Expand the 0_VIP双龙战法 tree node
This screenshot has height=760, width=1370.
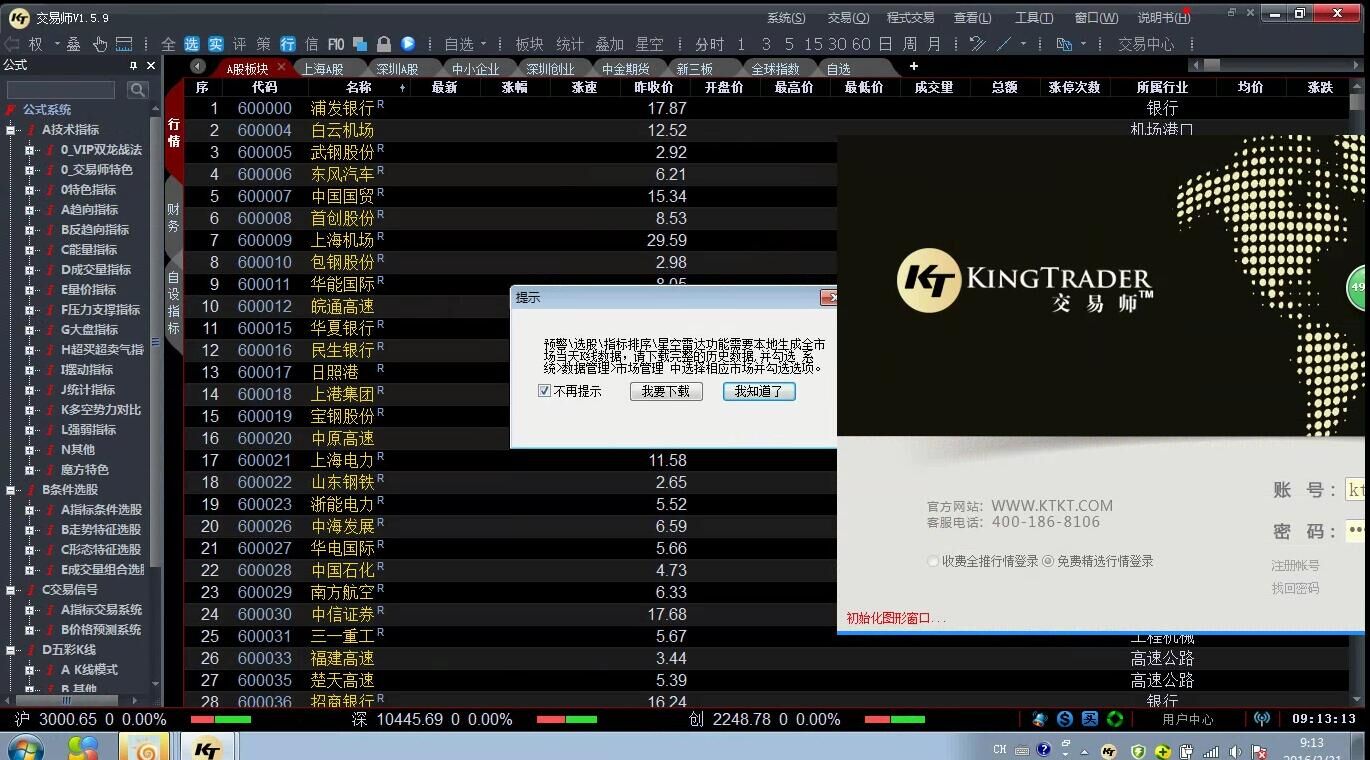[x=30, y=150]
